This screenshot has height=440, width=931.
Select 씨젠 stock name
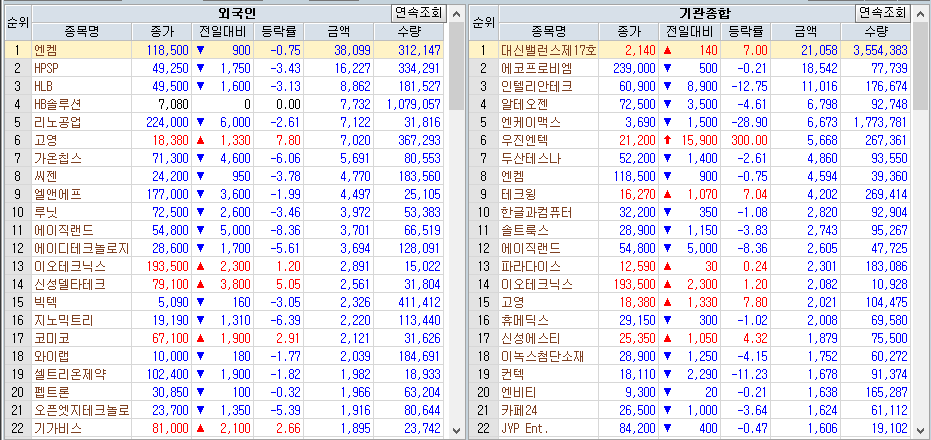(46, 176)
